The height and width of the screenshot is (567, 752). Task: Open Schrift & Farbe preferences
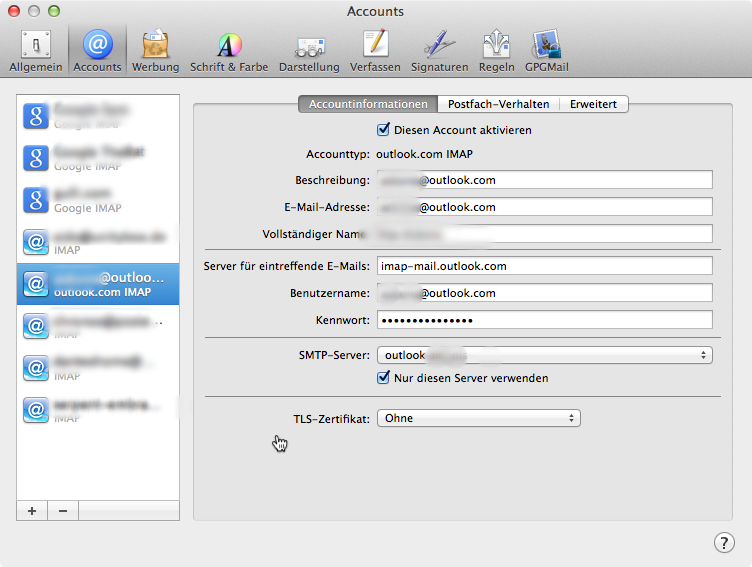[229, 51]
